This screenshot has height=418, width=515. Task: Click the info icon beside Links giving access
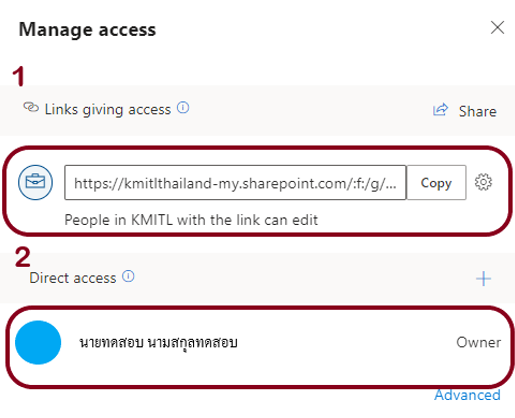click(183, 108)
